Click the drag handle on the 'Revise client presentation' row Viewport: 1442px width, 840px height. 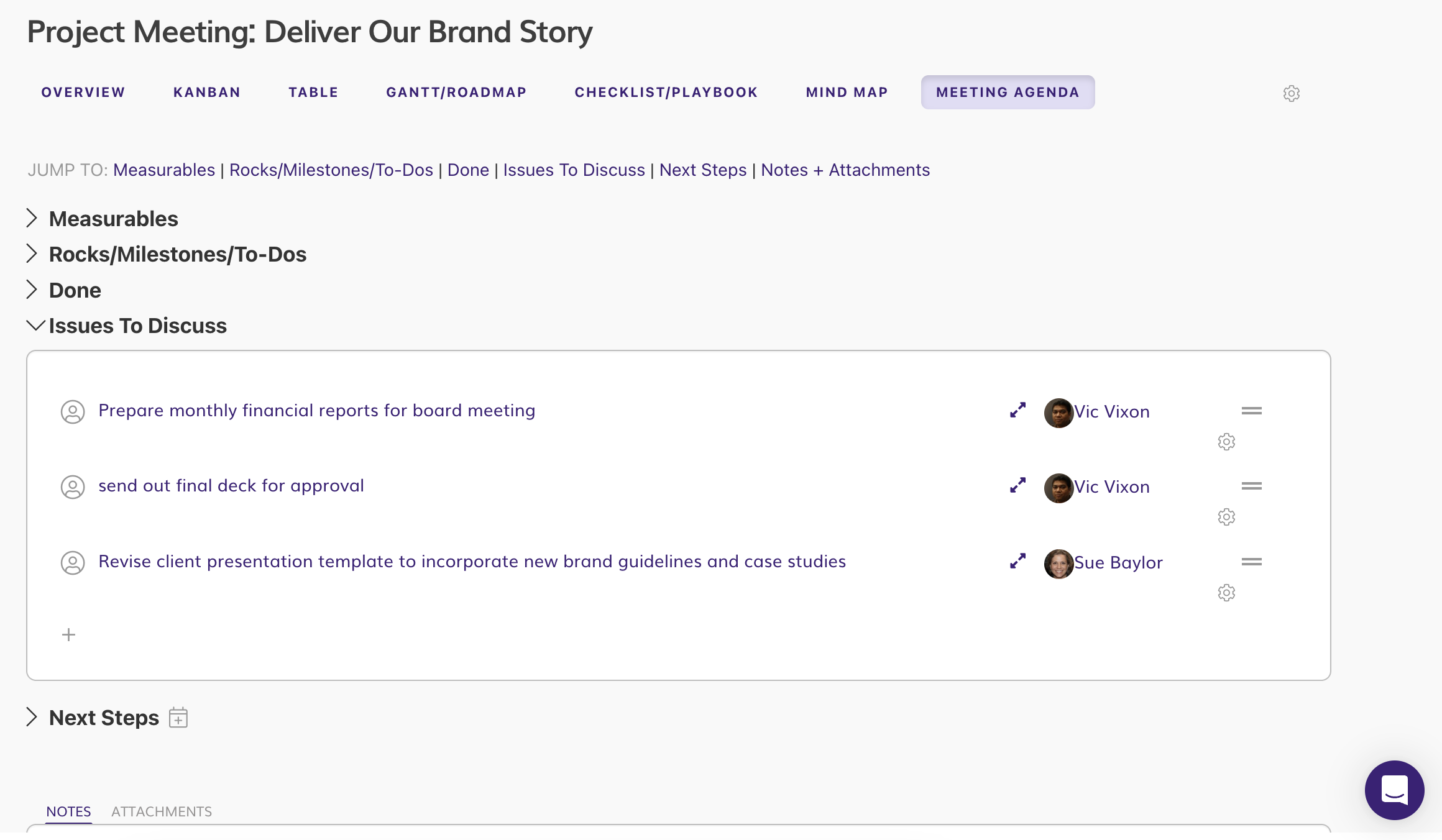tap(1251, 562)
